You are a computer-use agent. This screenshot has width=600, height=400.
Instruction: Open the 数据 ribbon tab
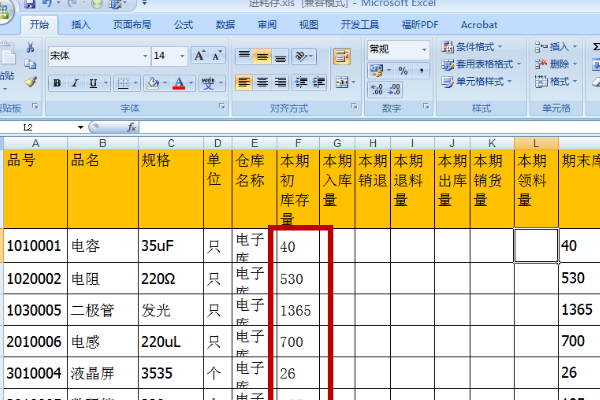[225, 25]
